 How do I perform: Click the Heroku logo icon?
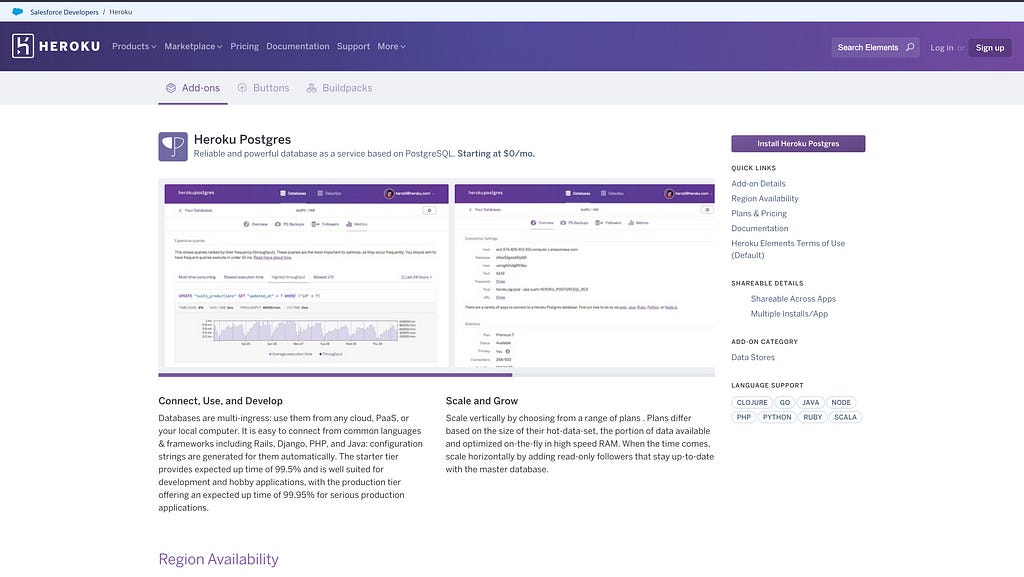point(23,46)
